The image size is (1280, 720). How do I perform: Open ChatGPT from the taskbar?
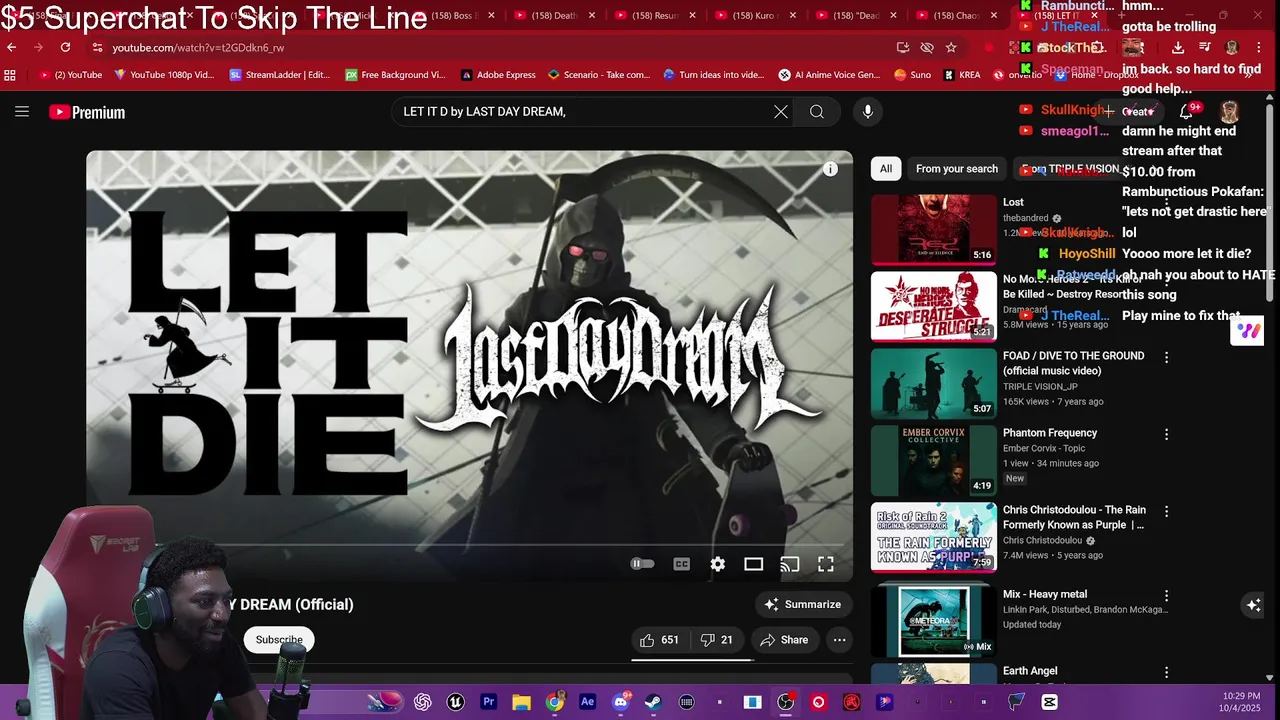pyautogui.click(x=423, y=702)
